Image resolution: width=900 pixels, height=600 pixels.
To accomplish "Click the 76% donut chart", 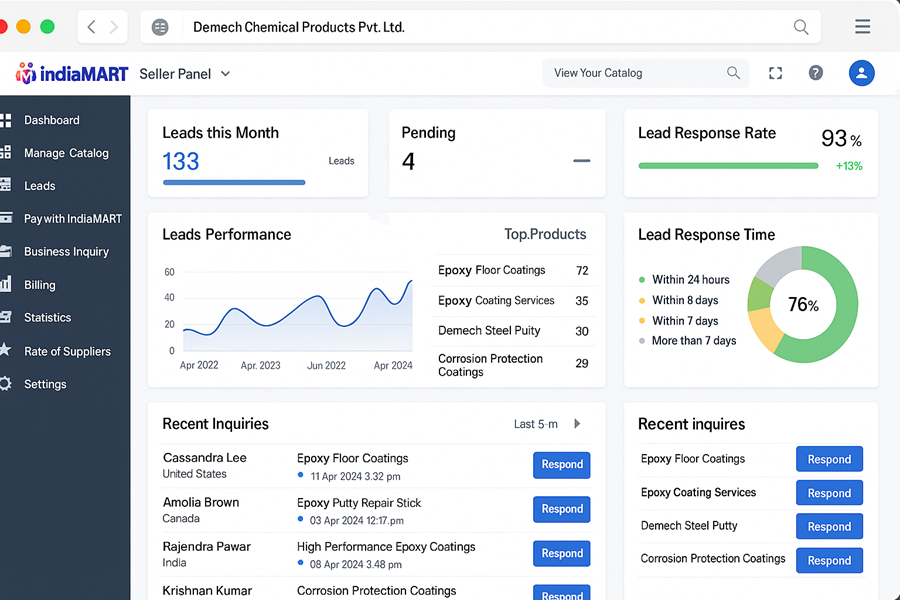I will [802, 304].
